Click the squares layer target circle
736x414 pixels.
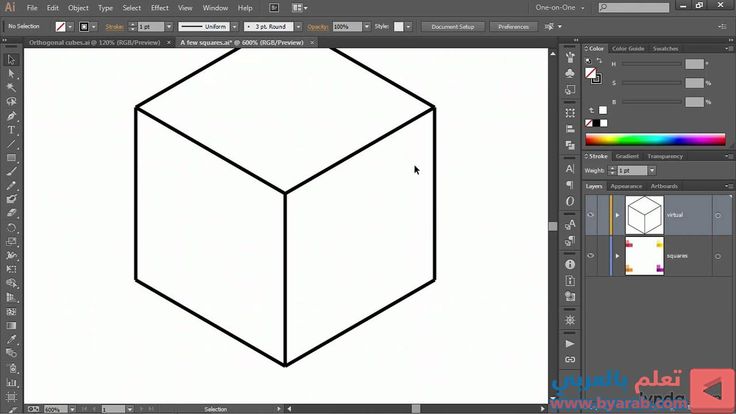click(x=718, y=256)
